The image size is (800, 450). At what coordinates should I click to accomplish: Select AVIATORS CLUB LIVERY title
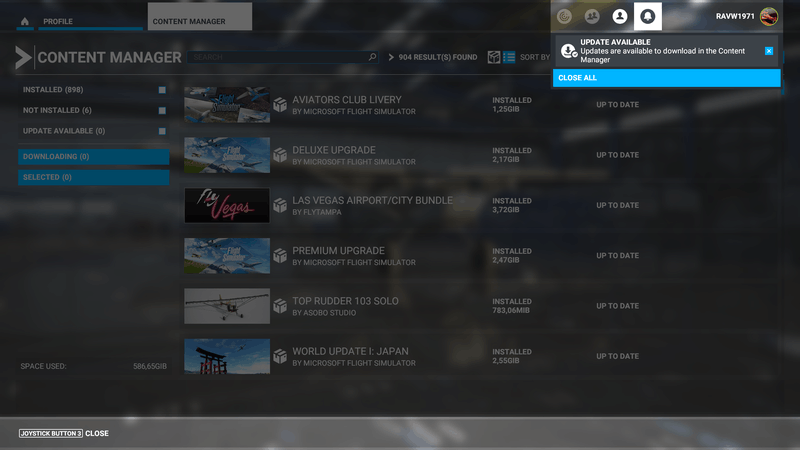click(x=347, y=100)
